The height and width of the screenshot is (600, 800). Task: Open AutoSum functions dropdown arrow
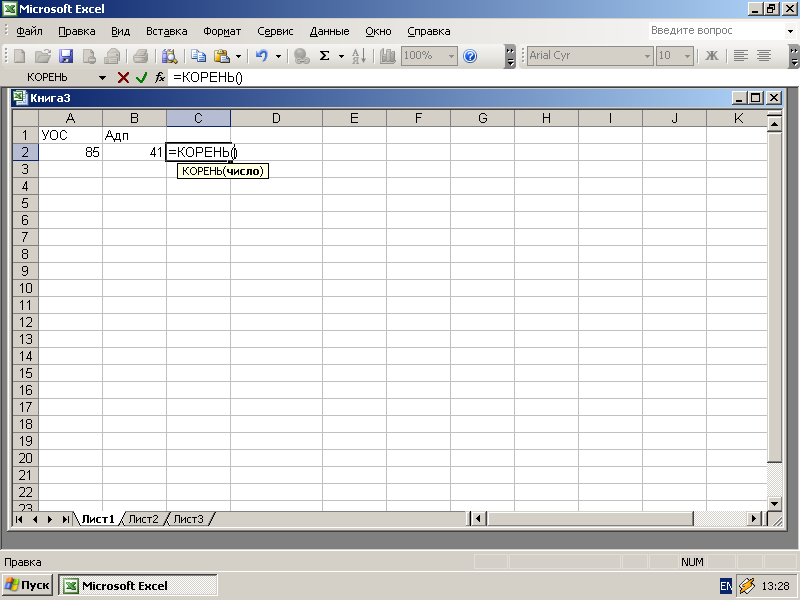click(x=341, y=56)
